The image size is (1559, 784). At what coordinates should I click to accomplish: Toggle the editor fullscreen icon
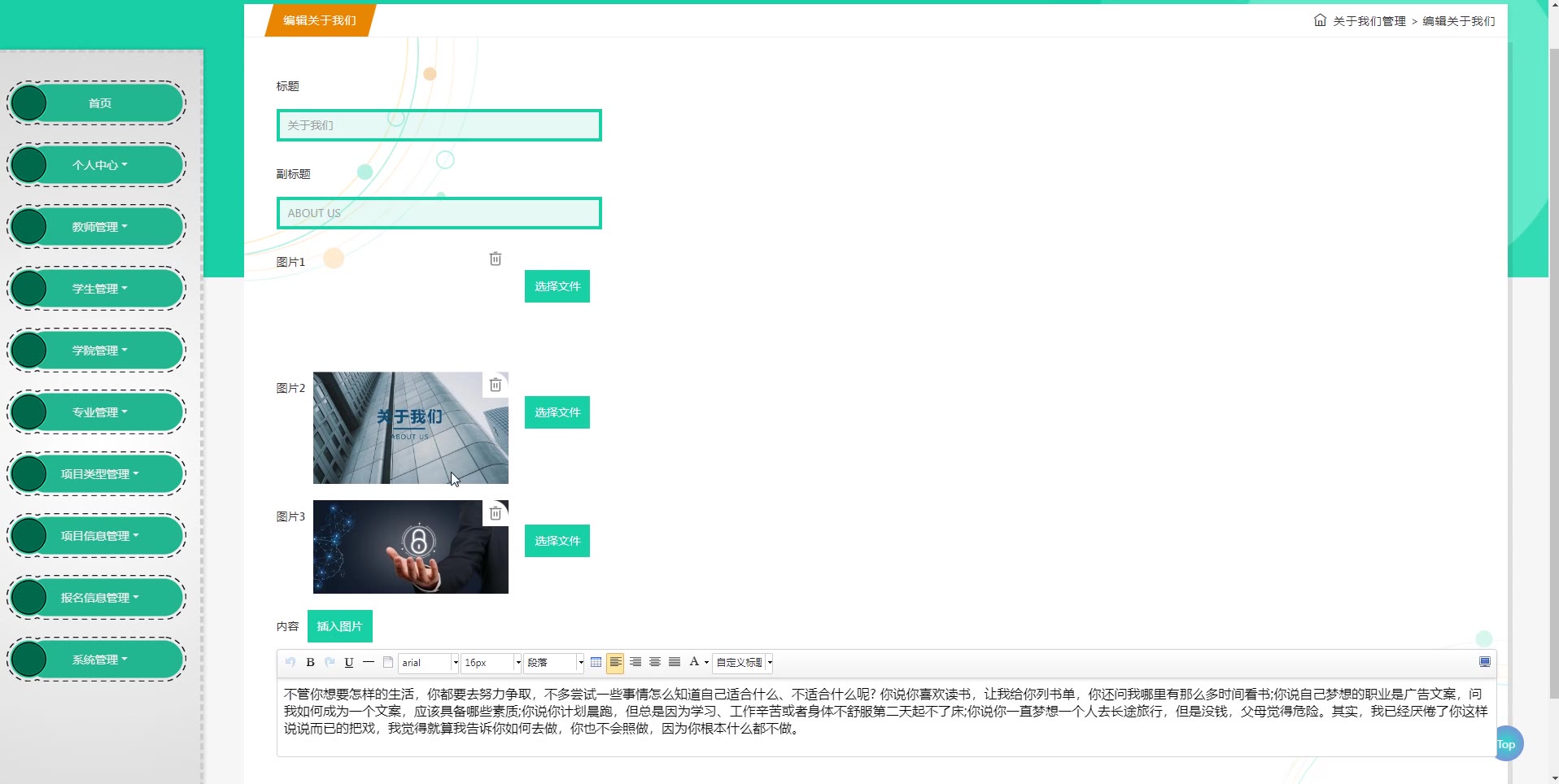click(1485, 662)
